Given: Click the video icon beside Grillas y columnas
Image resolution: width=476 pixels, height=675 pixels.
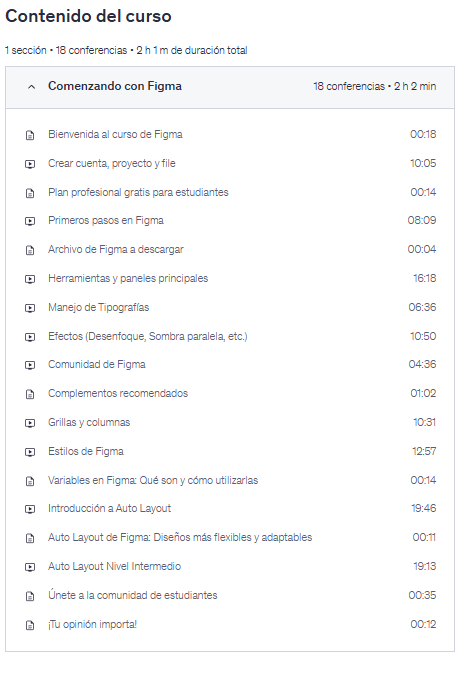Looking at the screenshot, I should coord(30,423).
